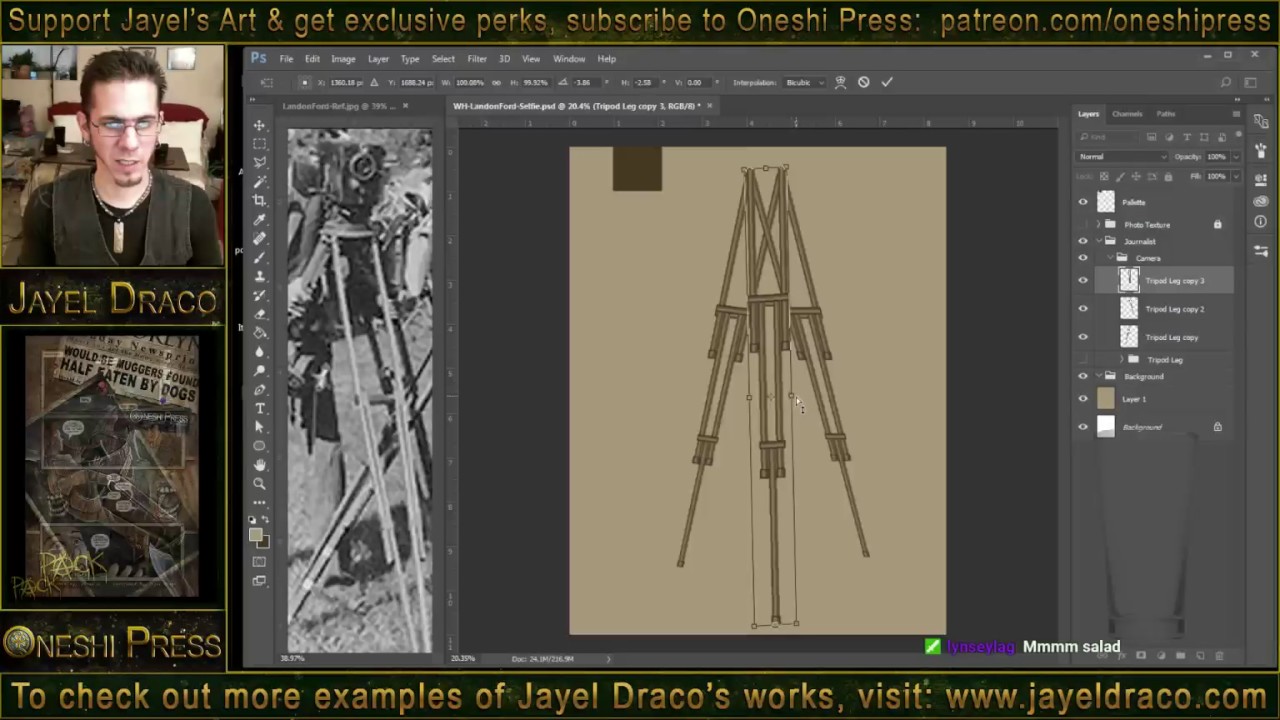Select the Brush tool

259,257
